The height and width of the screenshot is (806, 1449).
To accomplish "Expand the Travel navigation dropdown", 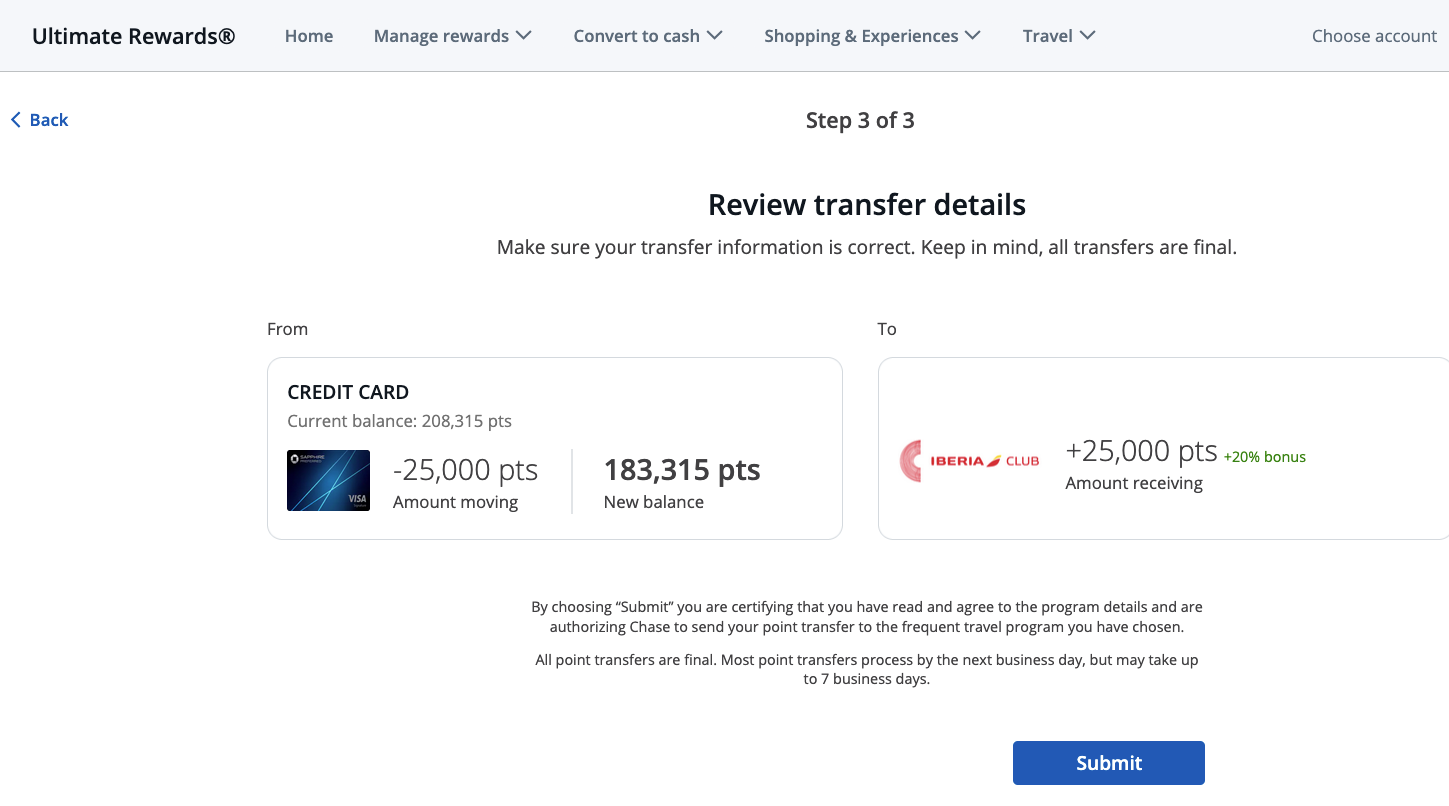I will click(1059, 35).
